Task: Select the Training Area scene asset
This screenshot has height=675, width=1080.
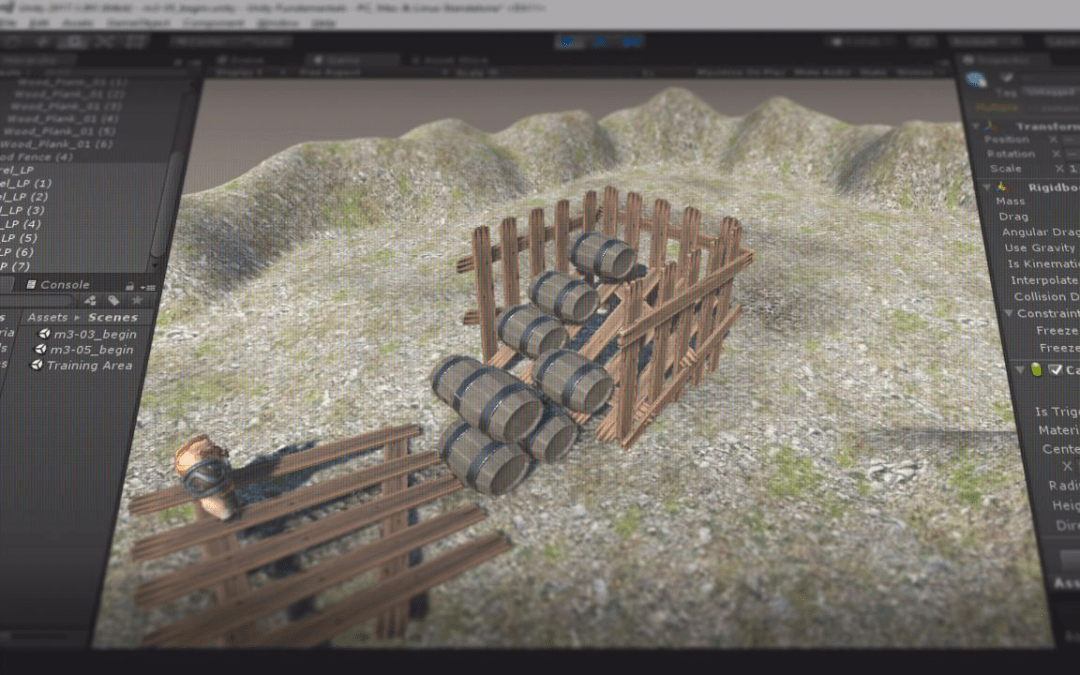Action: tap(88, 365)
